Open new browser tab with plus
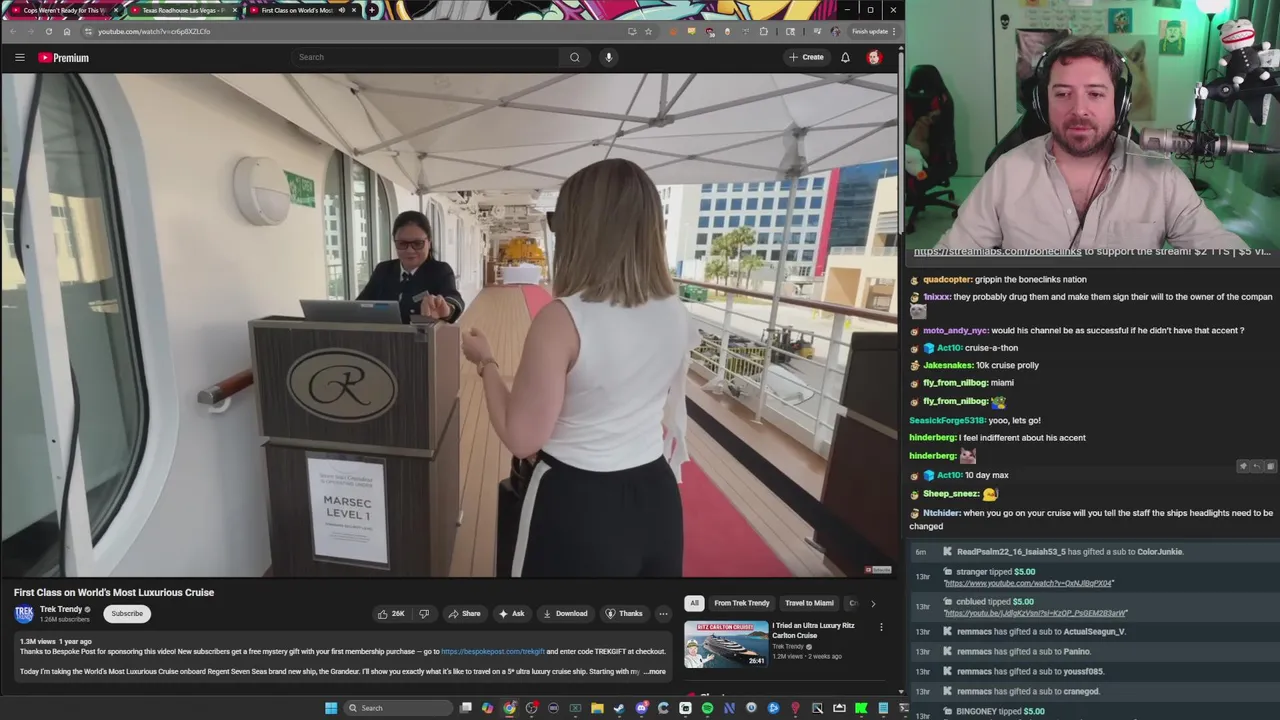This screenshot has height=720, width=1280. [372, 10]
